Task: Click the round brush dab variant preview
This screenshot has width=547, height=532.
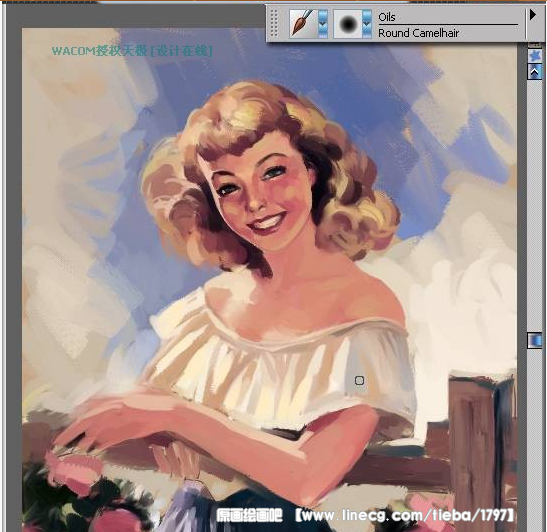Action: pyautogui.click(x=348, y=24)
